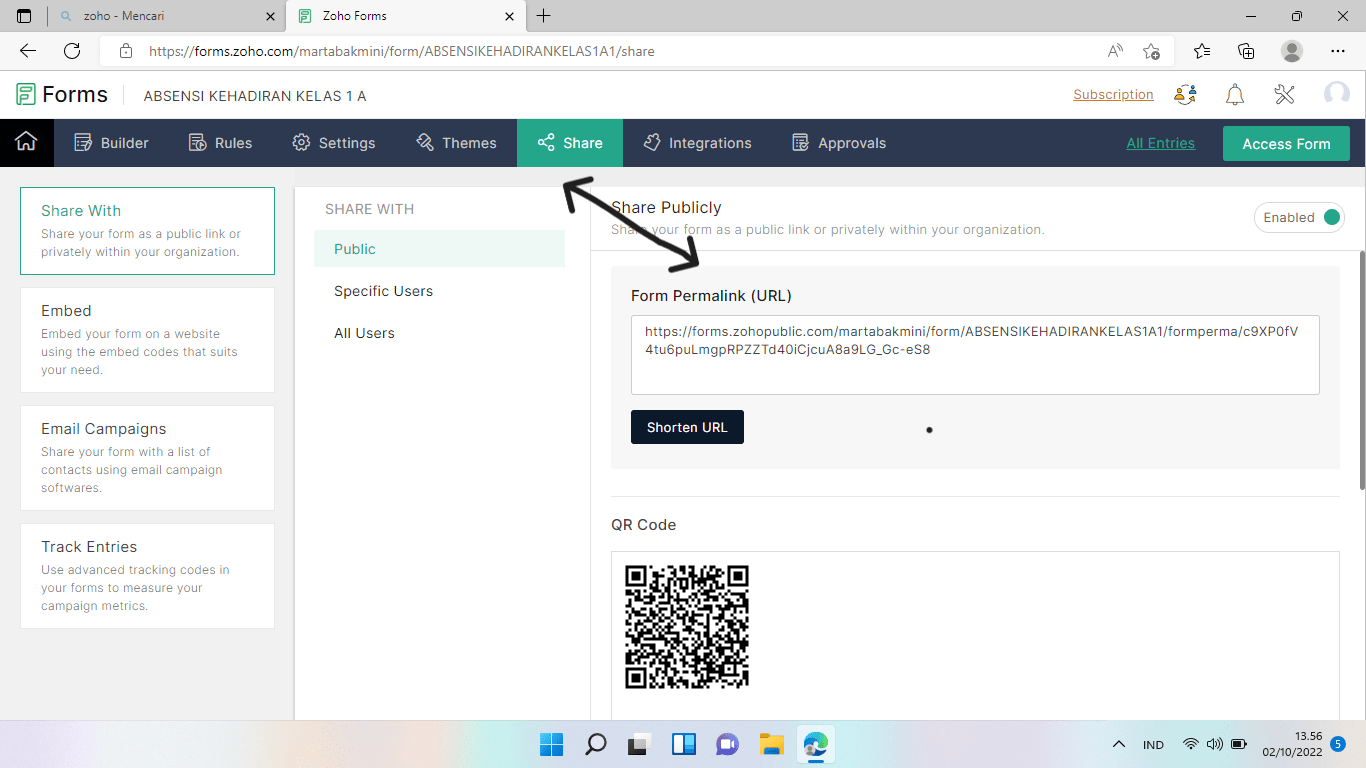The width and height of the screenshot is (1366, 768).
Task: Click the IND language indicator
Action: [1153, 744]
